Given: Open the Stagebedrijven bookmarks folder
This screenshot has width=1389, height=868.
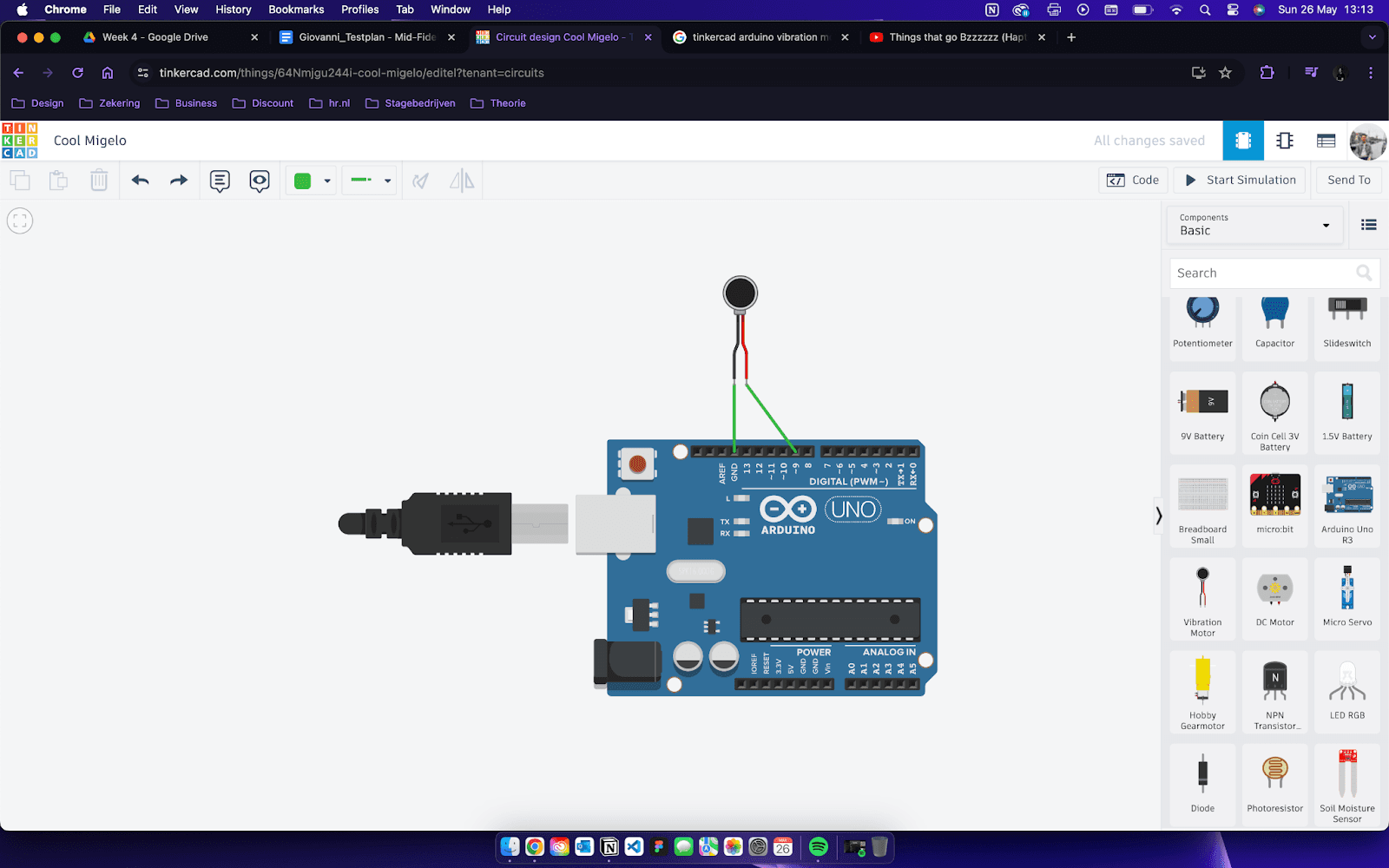Looking at the screenshot, I should point(411,103).
